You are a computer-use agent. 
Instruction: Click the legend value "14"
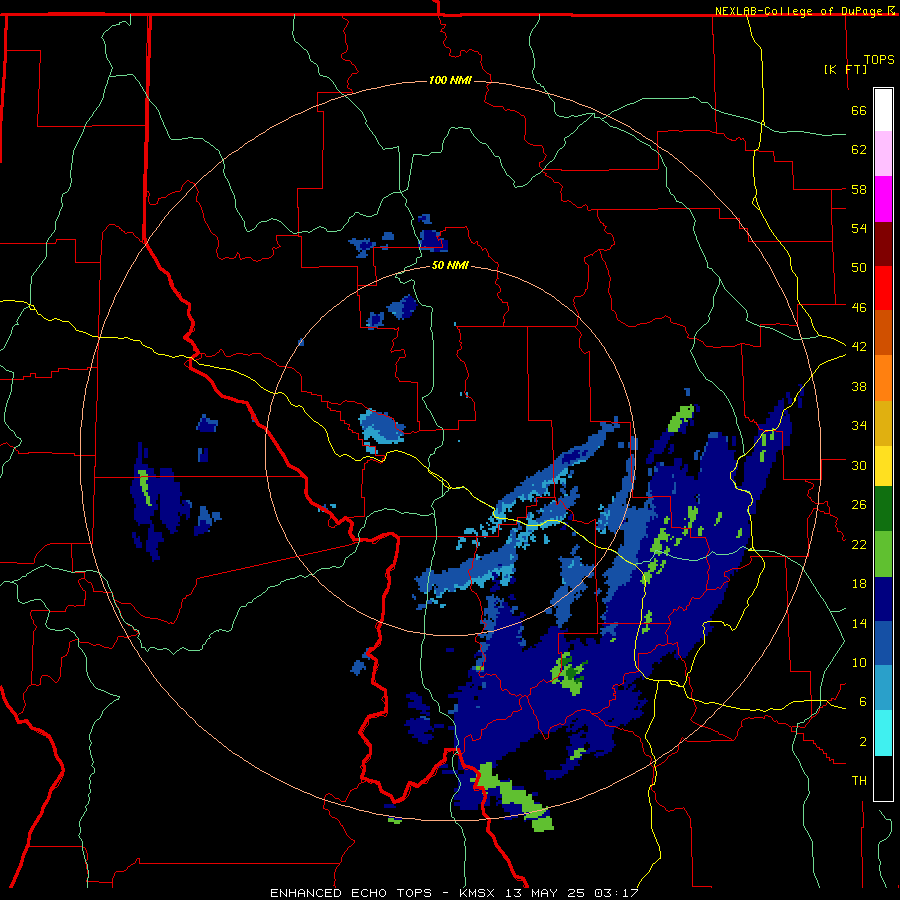point(859,623)
